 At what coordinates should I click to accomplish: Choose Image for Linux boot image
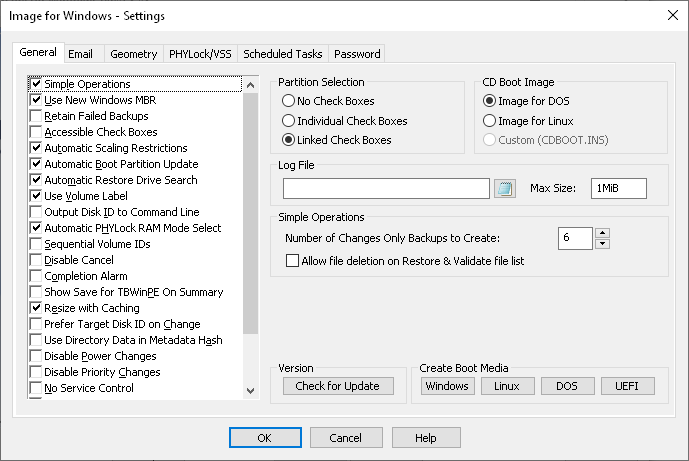[x=489, y=120]
